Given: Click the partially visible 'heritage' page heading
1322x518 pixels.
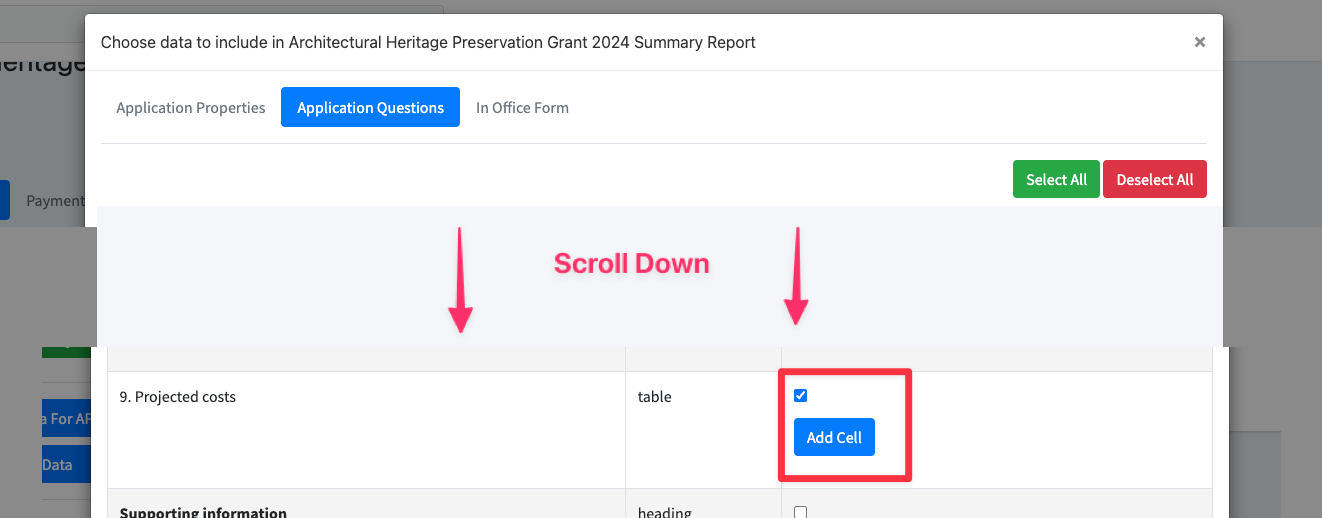Looking at the screenshot, I should click(43, 64).
